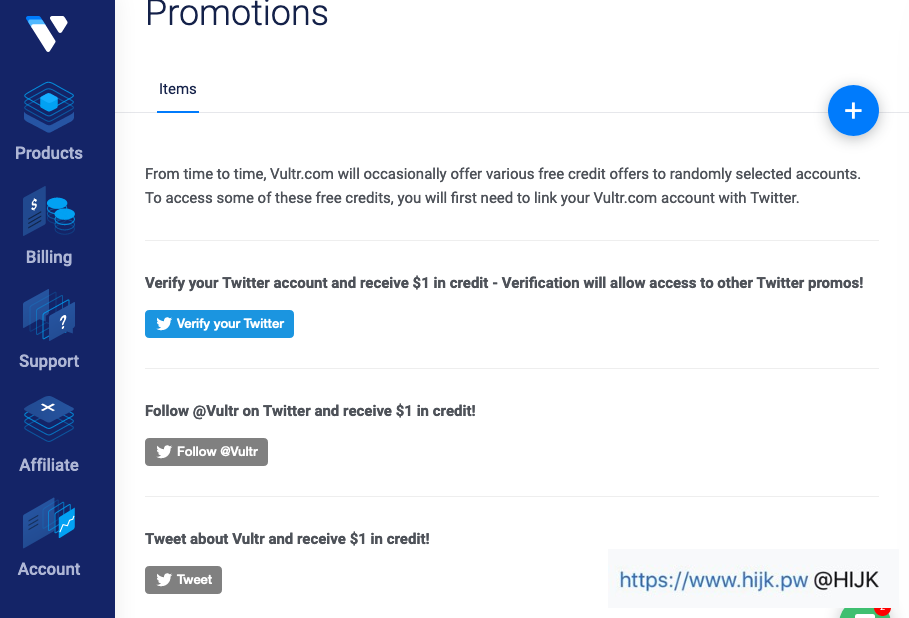909x618 pixels.
Task: Open Products via the stacked-layers icon
Action: pos(49,106)
